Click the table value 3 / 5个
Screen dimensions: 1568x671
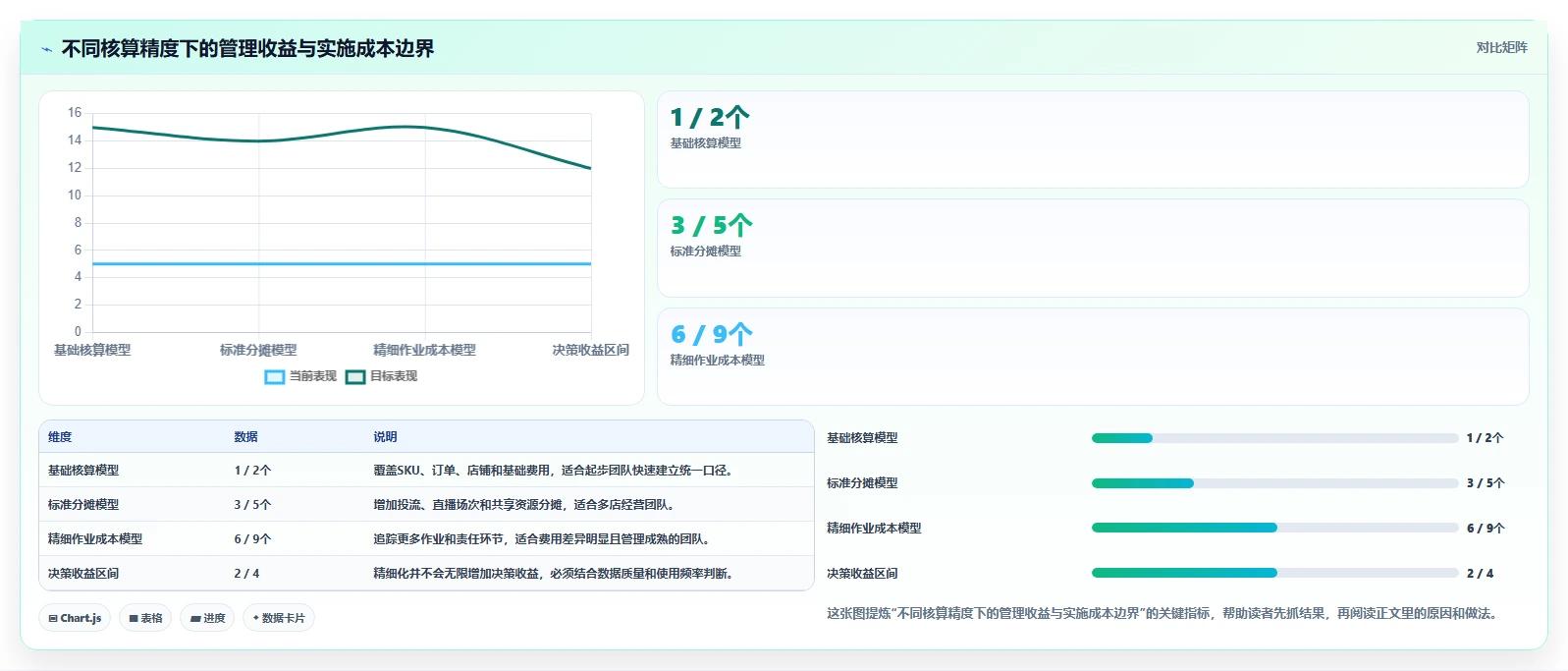[252, 505]
